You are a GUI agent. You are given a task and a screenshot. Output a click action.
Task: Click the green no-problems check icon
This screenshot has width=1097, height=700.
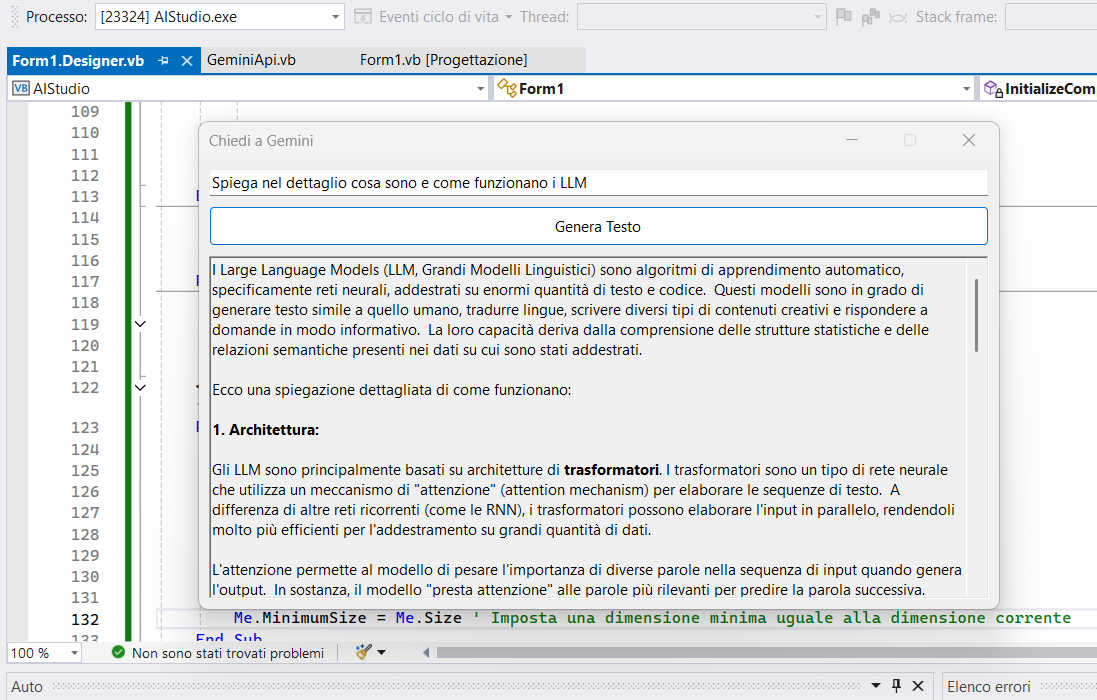tap(118, 652)
